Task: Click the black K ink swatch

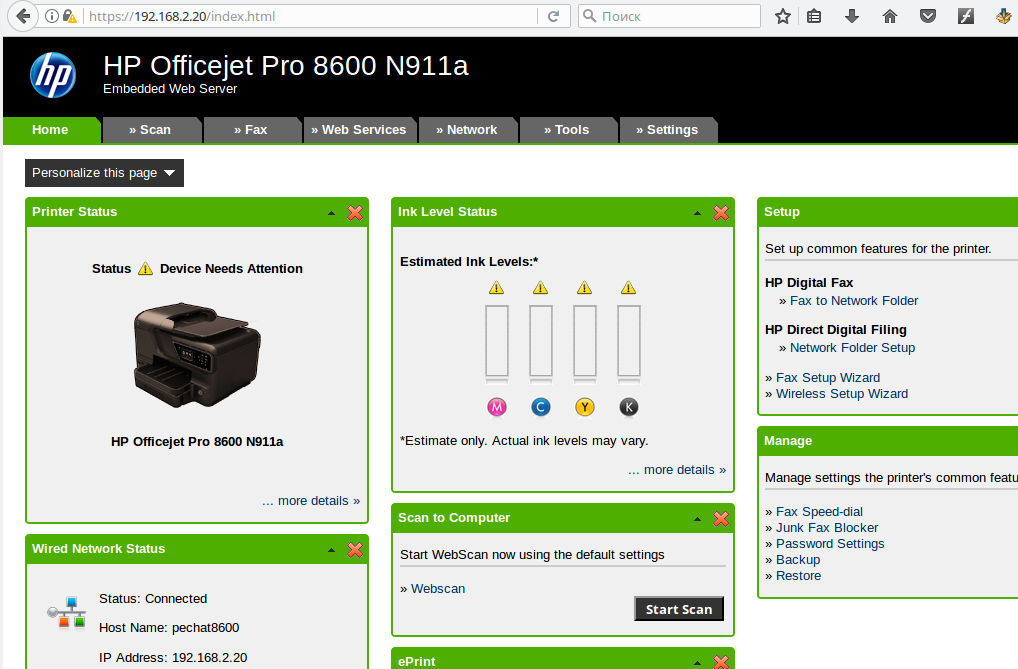Action: [628, 407]
